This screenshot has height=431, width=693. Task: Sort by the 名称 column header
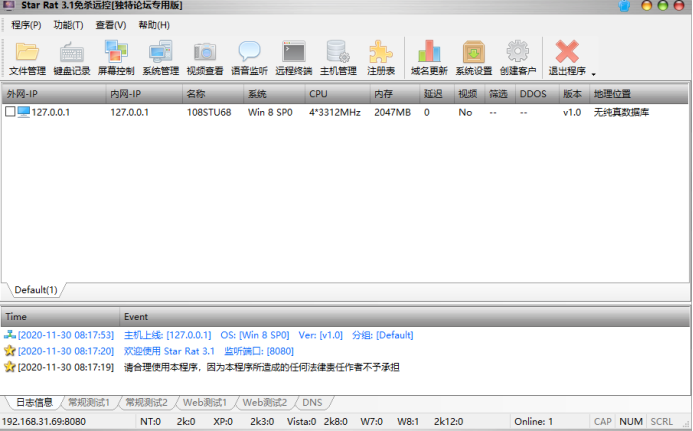(213, 94)
